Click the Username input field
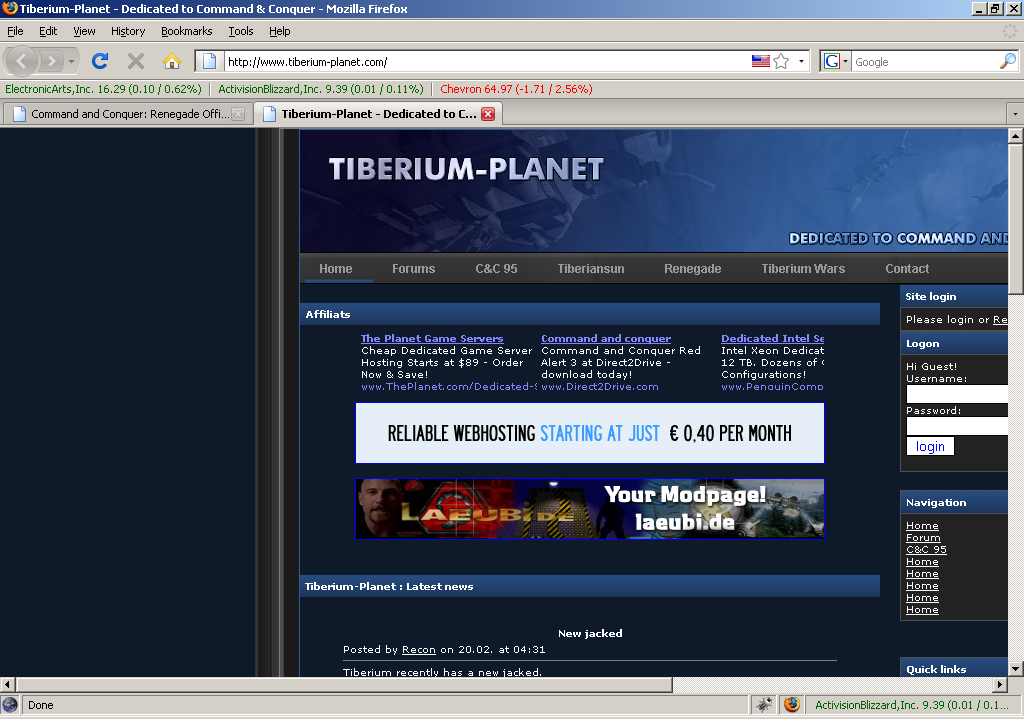Image resolution: width=1024 pixels, height=719 pixels. pyautogui.click(x=957, y=394)
